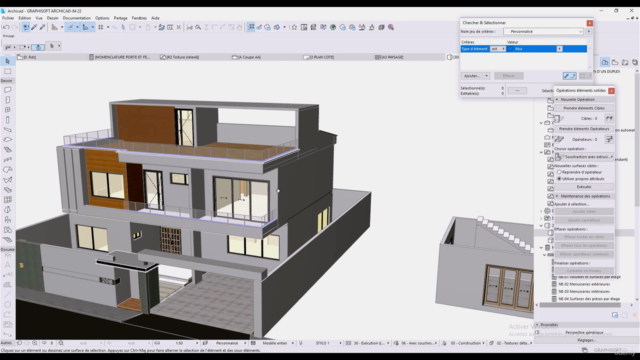Select the Text tool in toolbox
Screen dimensions: 640x360
click(x=7, y=264)
